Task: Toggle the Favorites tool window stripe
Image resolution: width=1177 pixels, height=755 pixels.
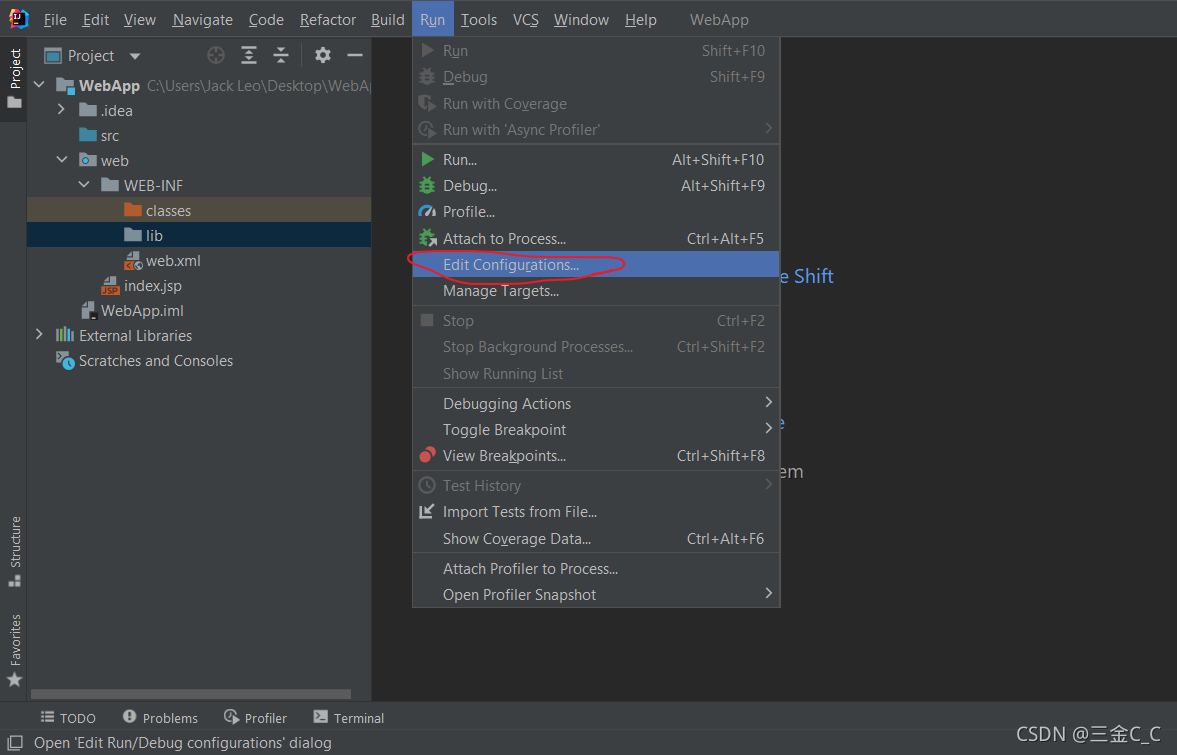Action: [15, 650]
